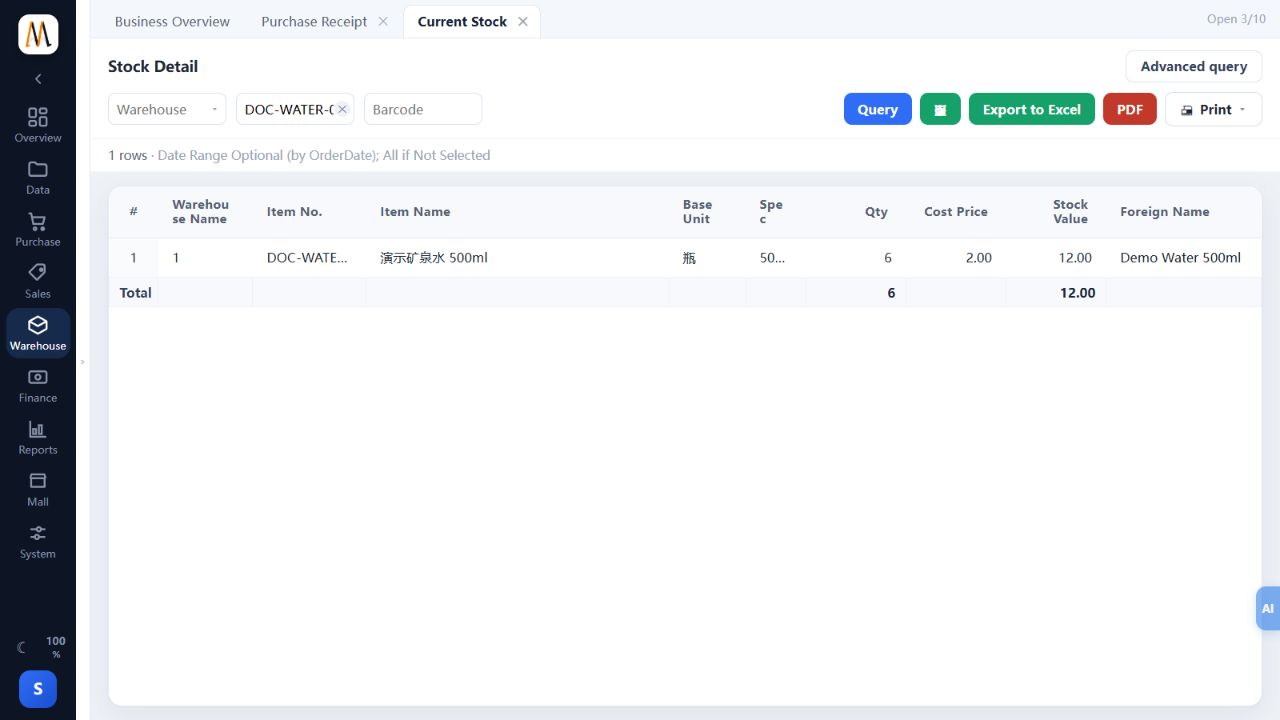The width and height of the screenshot is (1280, 720).
Task: Open the Finance section
Action: pyautogui.click(x=38, y=385)
